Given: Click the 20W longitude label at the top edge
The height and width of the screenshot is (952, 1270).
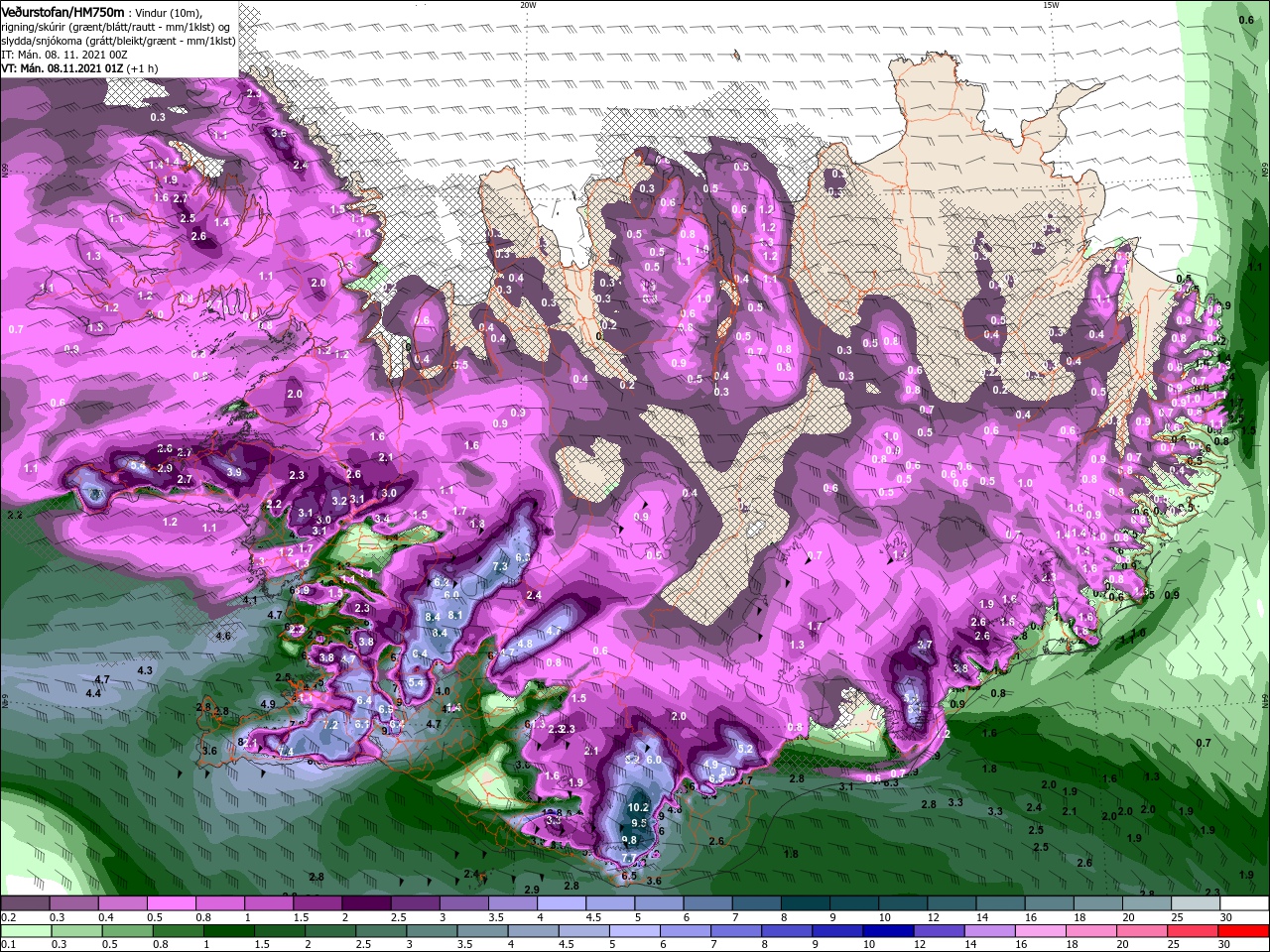Looking at the screenshot, I should (x=528, y=5).
